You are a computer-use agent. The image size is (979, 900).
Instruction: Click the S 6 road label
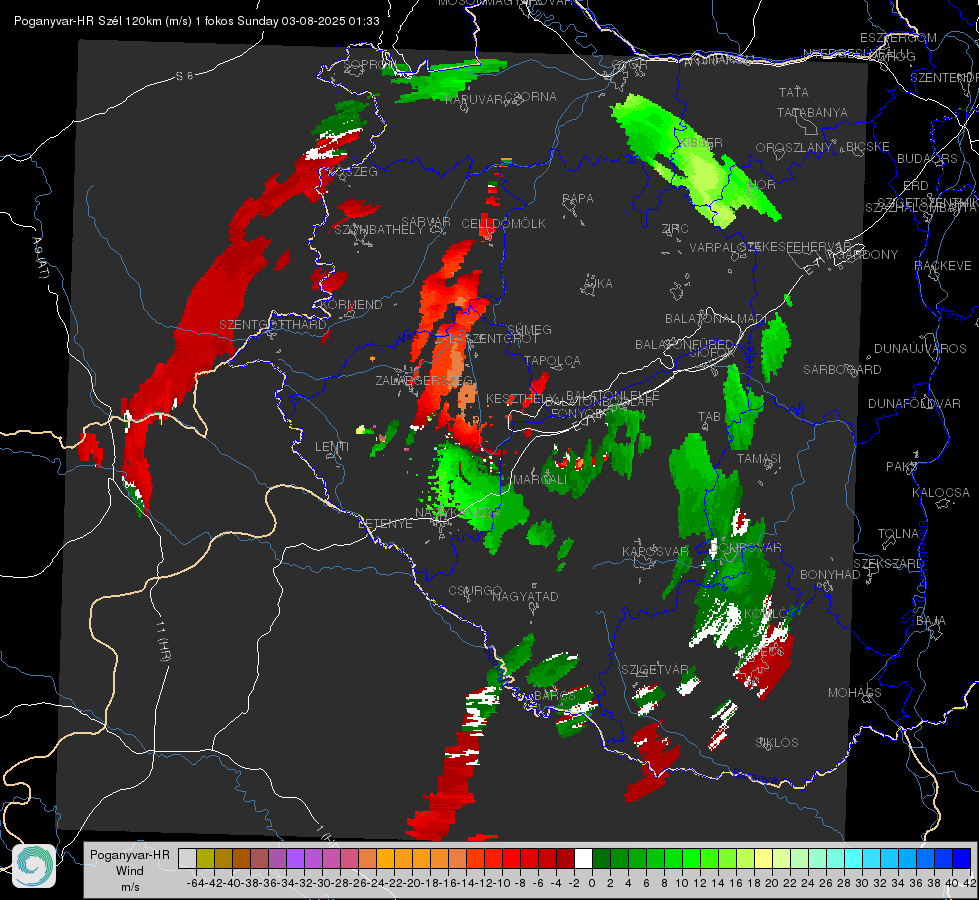pyautogui.click(x=185, y=76)
